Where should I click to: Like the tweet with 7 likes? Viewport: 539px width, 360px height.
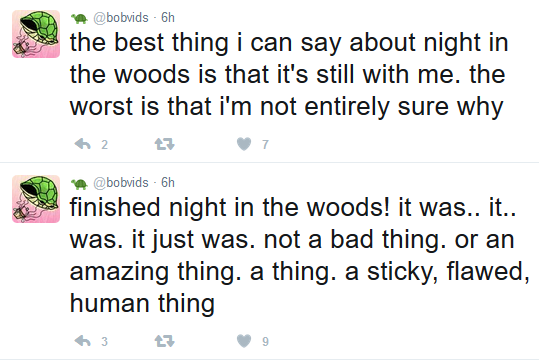244,144
